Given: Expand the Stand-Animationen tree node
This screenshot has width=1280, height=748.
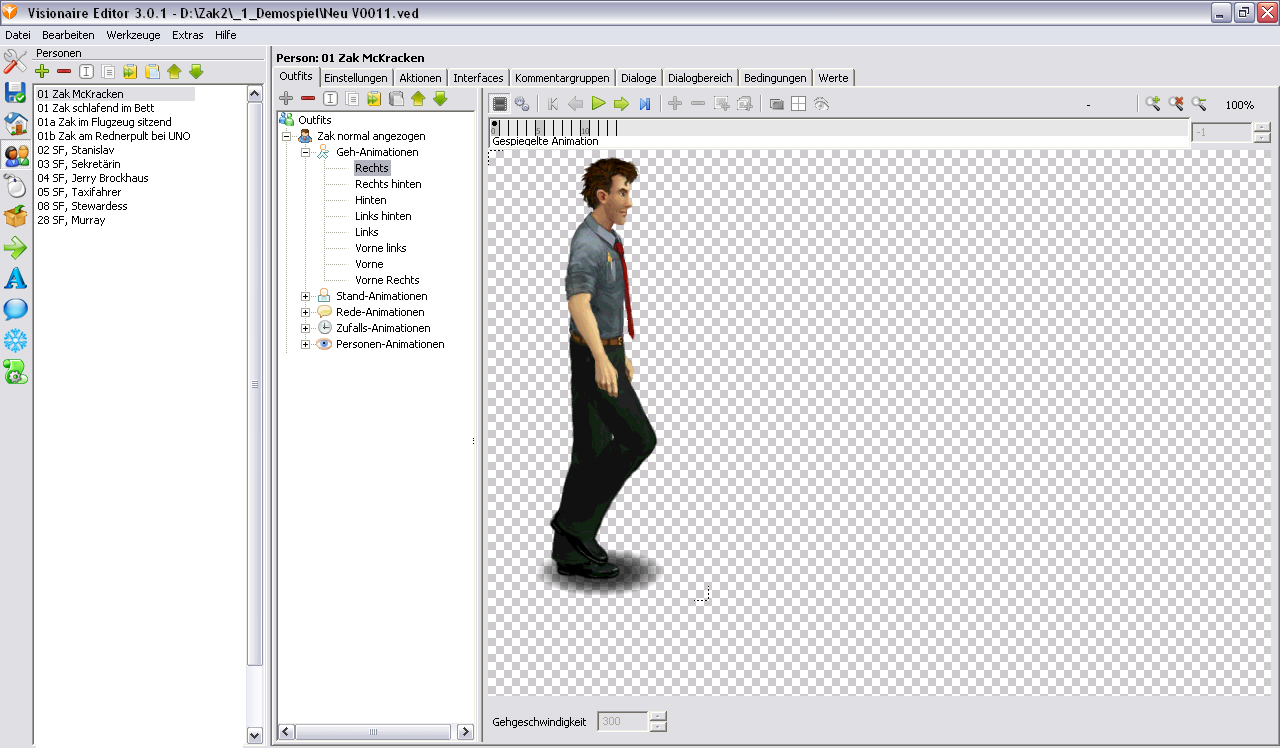Looking at the screenshot, I should tap(306, 296).
